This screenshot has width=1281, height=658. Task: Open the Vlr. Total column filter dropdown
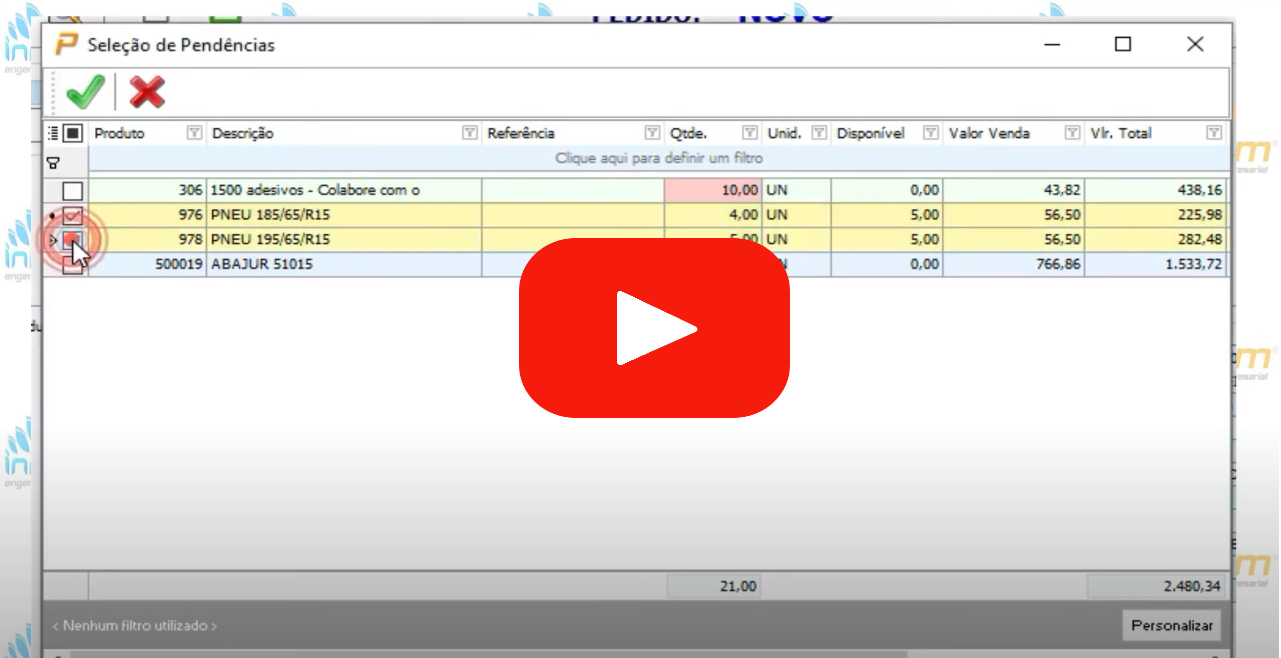pyautogui.click(x=1214, y=133)
